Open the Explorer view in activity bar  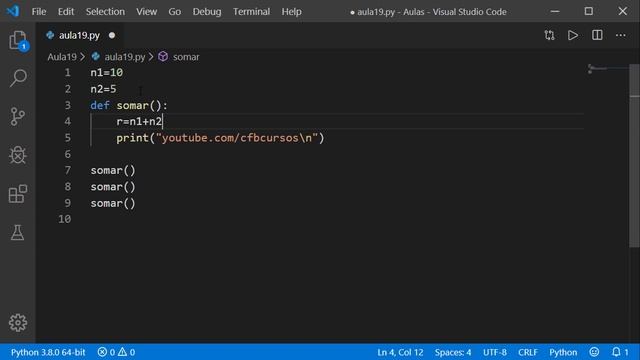point(18,40)
